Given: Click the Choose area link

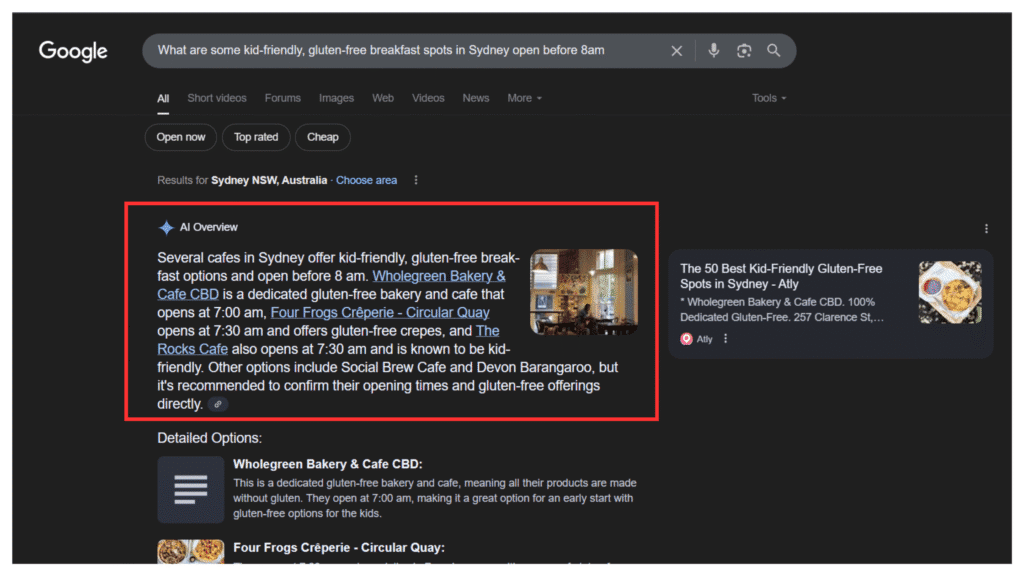Looking at the screenshot, I should coord(366,180).
